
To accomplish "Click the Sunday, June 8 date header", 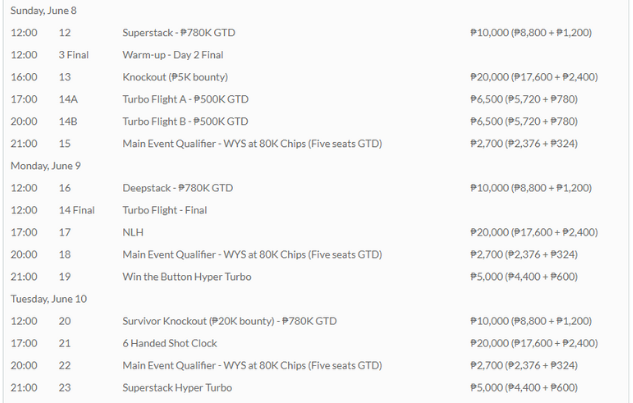I will click(x=44, y=10).
